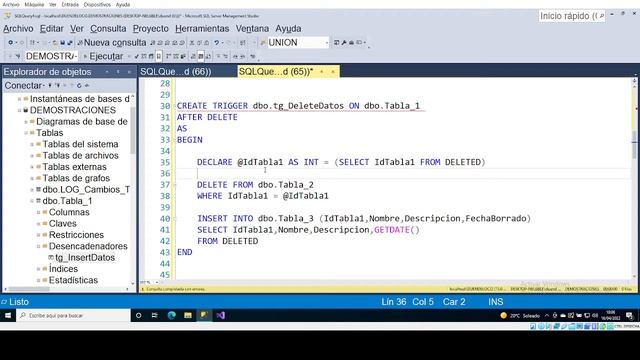The image size is (640, 360).
Task: Open Visual Studio from the taskbar
Action: point(221,316)
